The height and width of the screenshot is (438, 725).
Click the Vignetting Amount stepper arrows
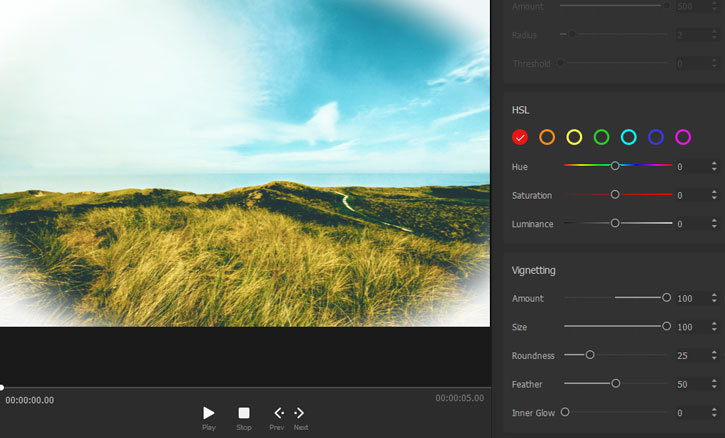714,298
